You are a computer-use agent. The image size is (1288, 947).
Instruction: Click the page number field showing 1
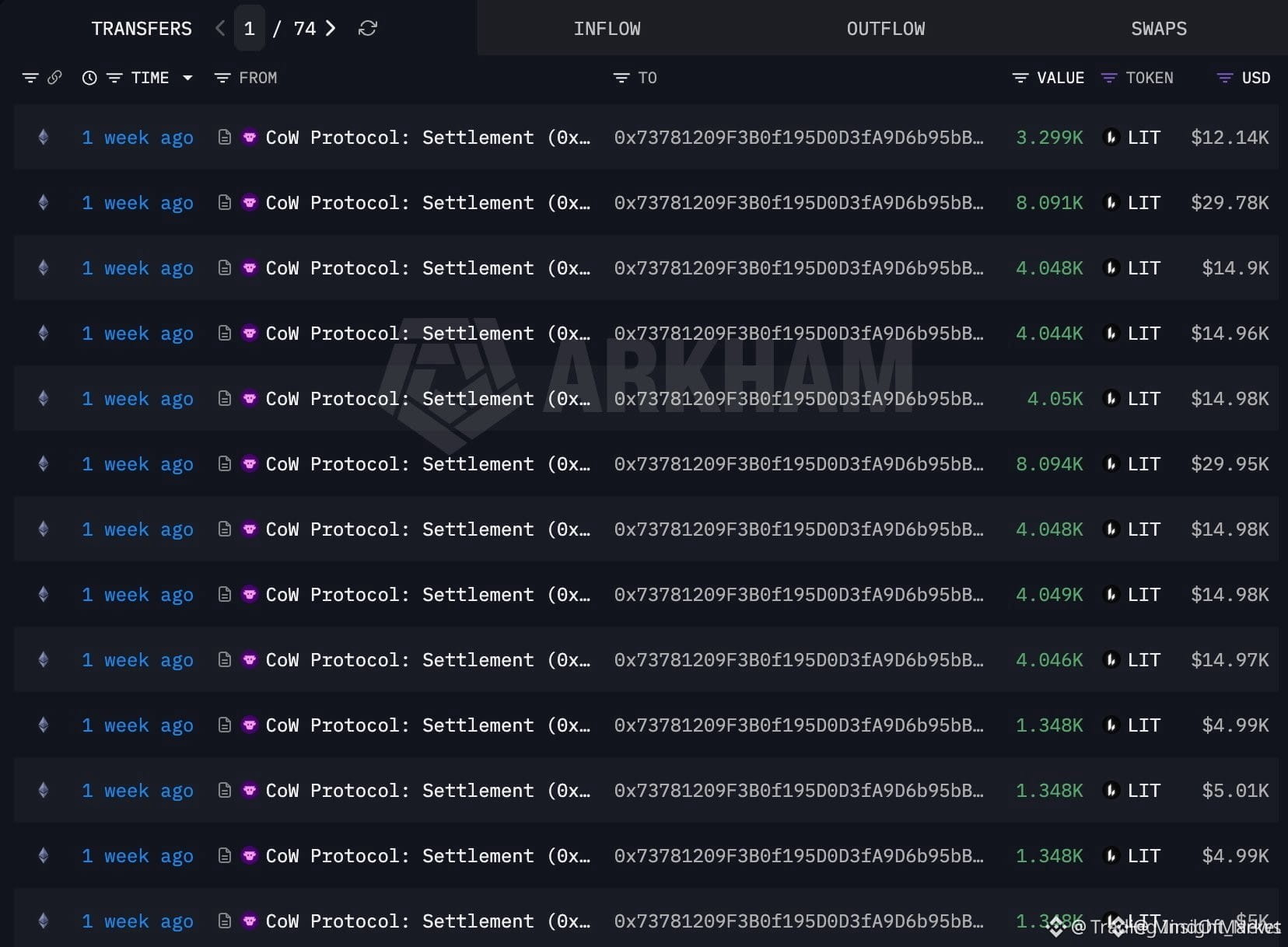pyautogui.click(x=249, y=29)
